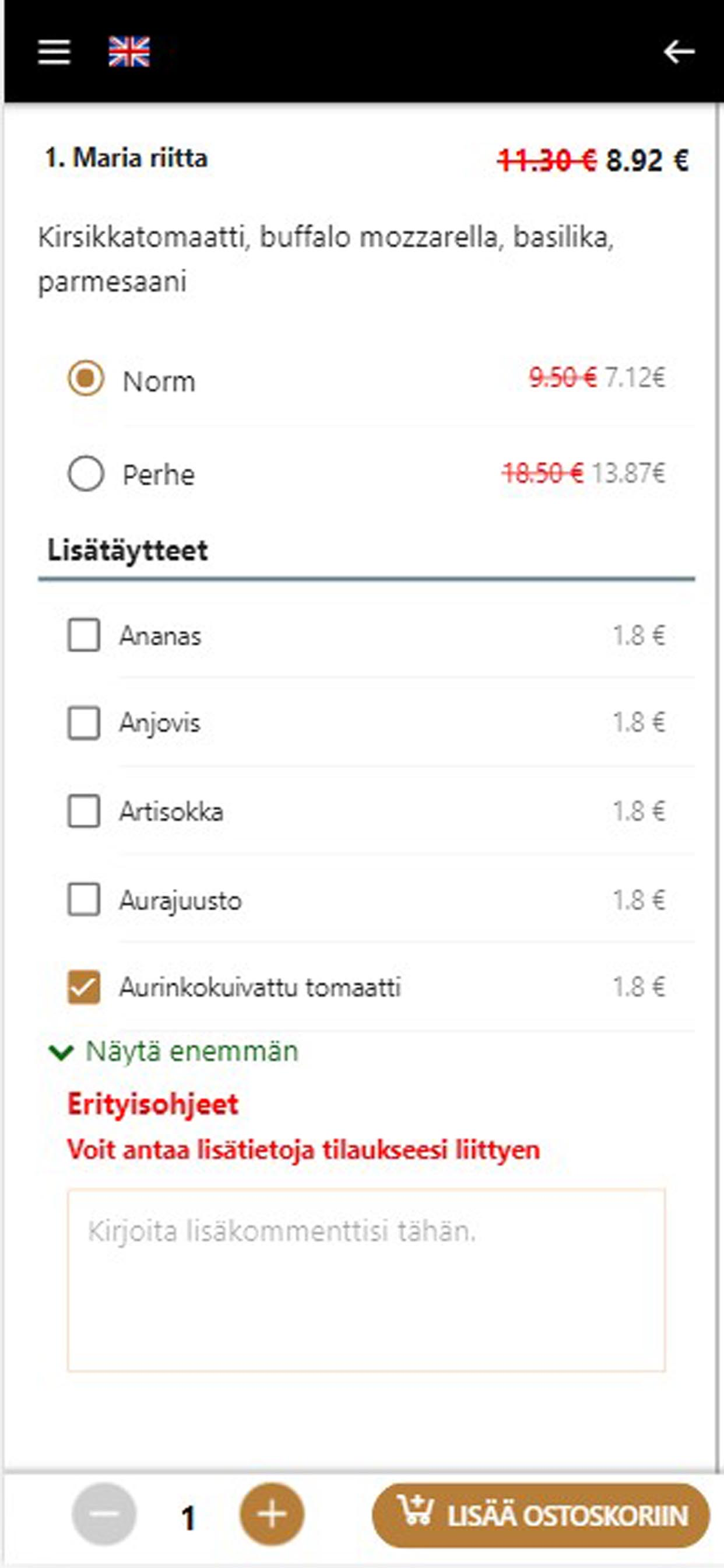Screen dimensions: 724x1568
Task: Click the 1. Maria riitta title
Action: (x=126, y=158)
